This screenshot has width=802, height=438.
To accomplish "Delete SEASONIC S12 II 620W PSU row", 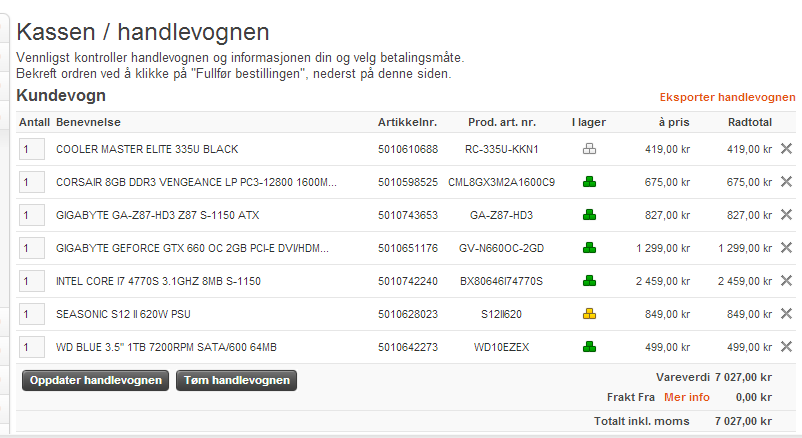I will 786,314.
